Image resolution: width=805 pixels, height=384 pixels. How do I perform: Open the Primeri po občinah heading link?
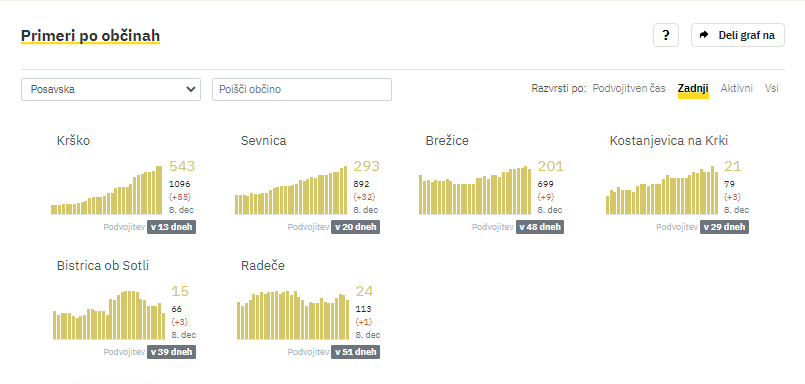(x=90, y=36)
